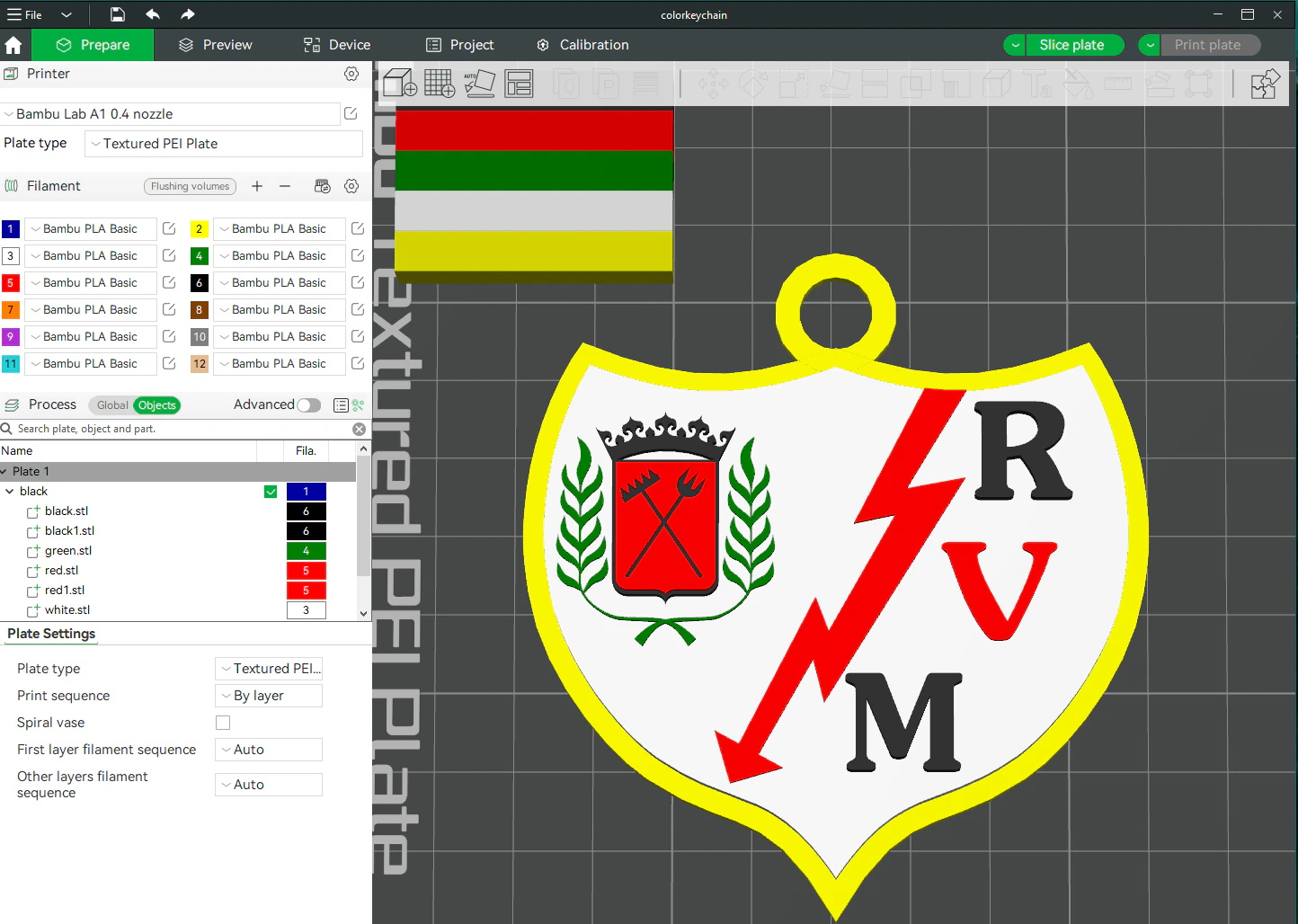Click the Print plate button

pos(1210,45)
